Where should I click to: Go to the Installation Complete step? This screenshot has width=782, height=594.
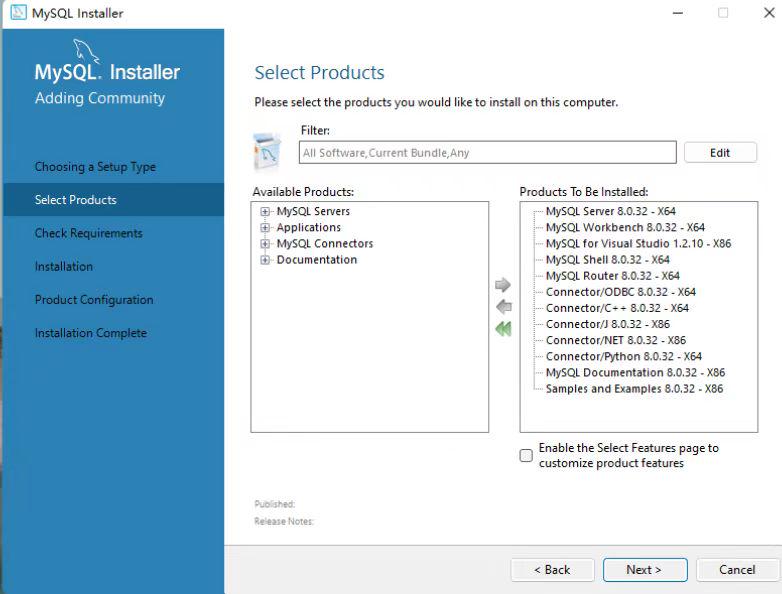[x=91, y=333]
